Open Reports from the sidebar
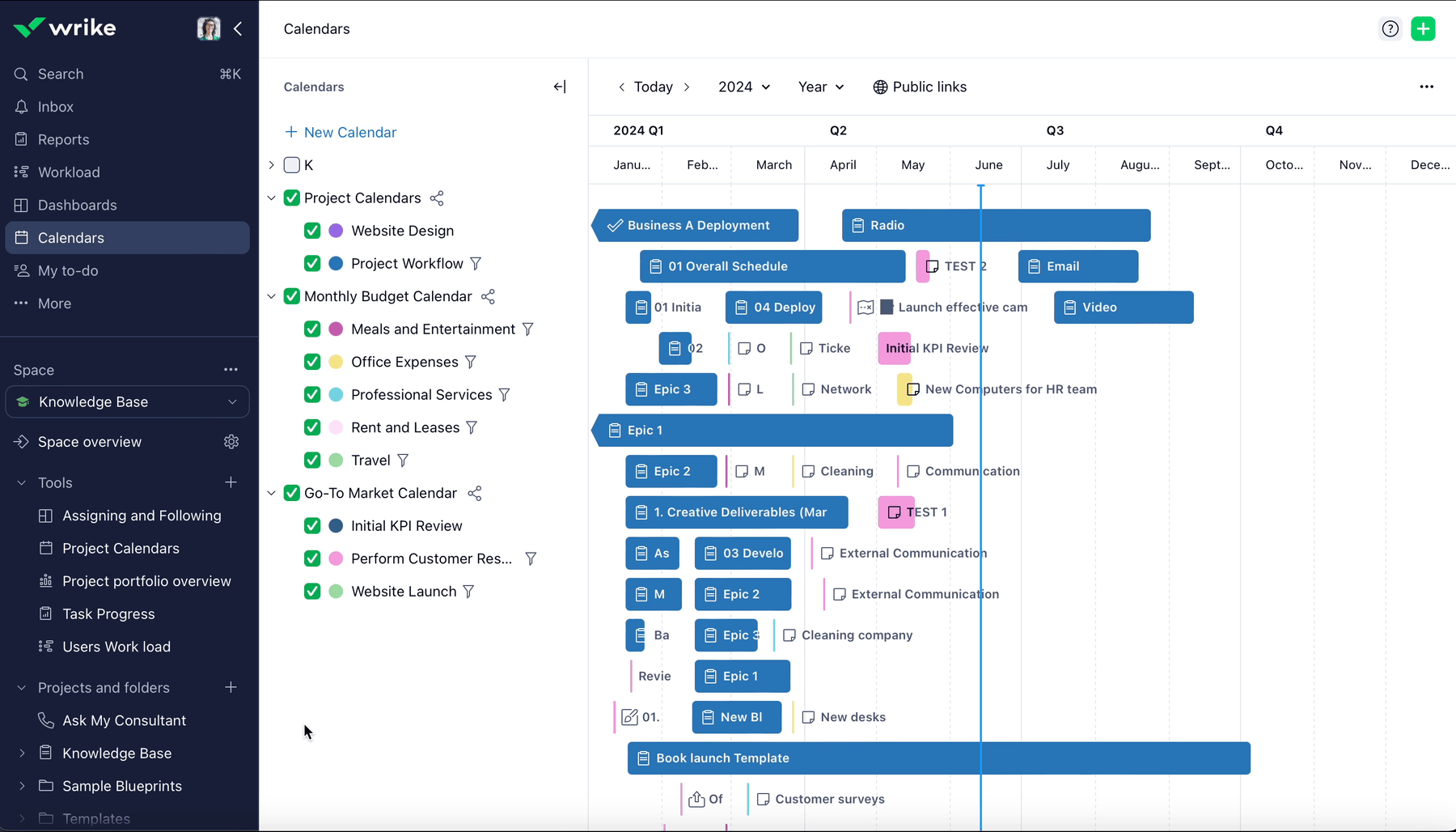The width and height of the screenshot is (1456, 832). [62, 139]
